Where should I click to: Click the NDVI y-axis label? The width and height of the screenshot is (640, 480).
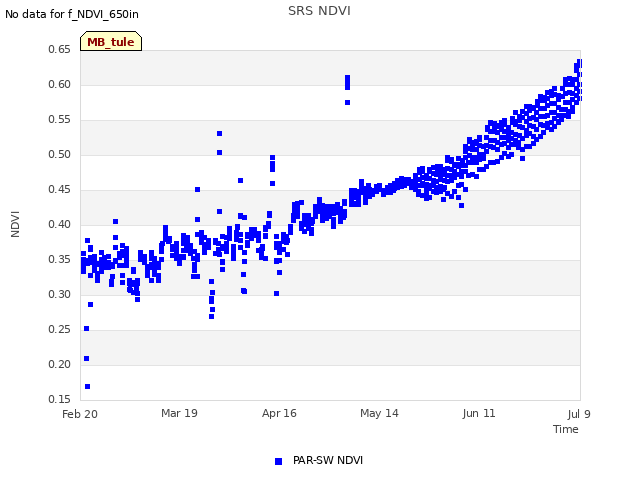tap(15, 224)
